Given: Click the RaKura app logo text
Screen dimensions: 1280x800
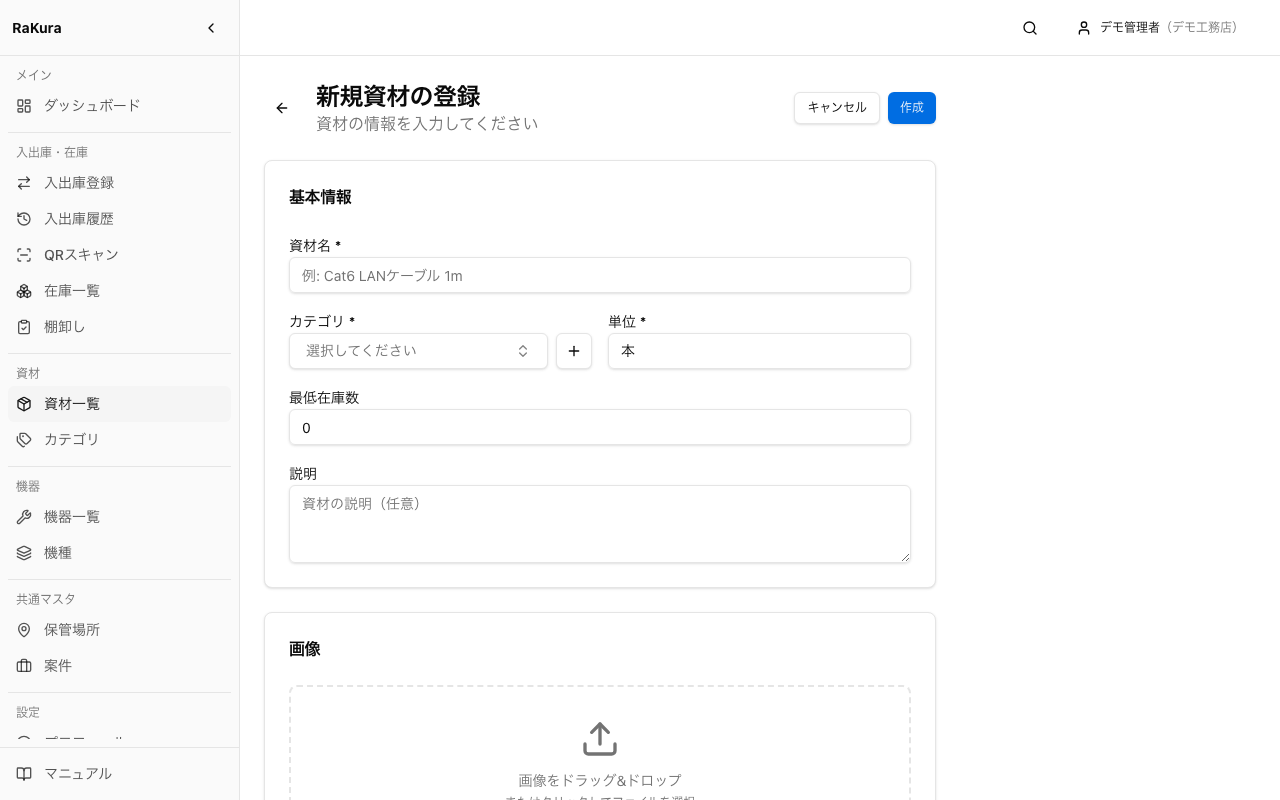Looking at the screenshot, I should tap(37, 28).
